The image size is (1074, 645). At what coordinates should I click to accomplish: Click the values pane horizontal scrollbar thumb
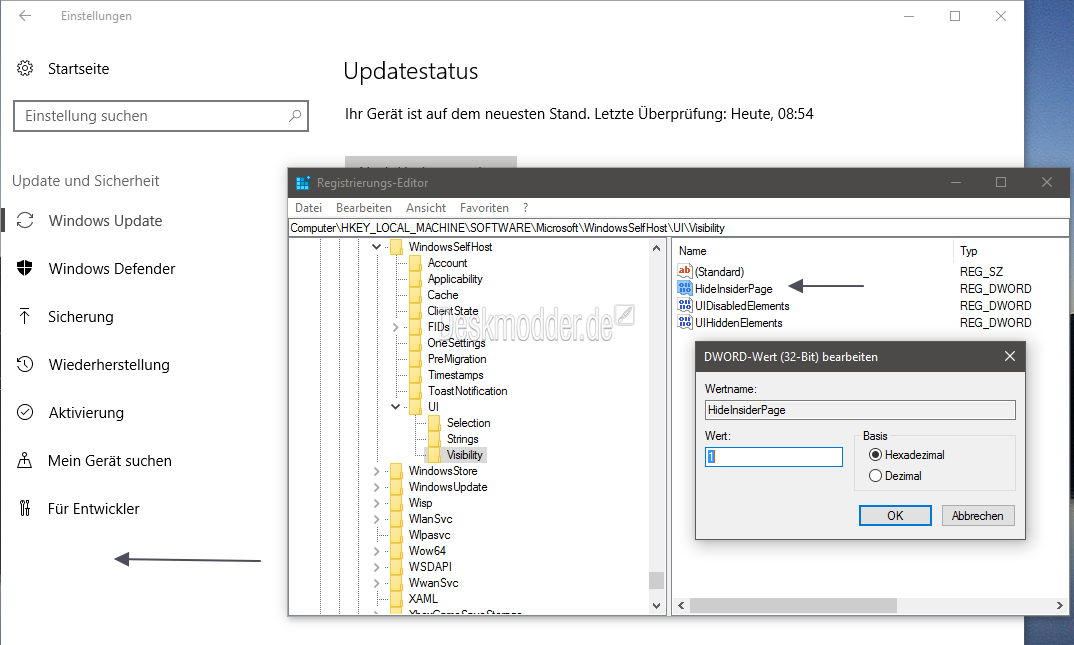(793, 605)
